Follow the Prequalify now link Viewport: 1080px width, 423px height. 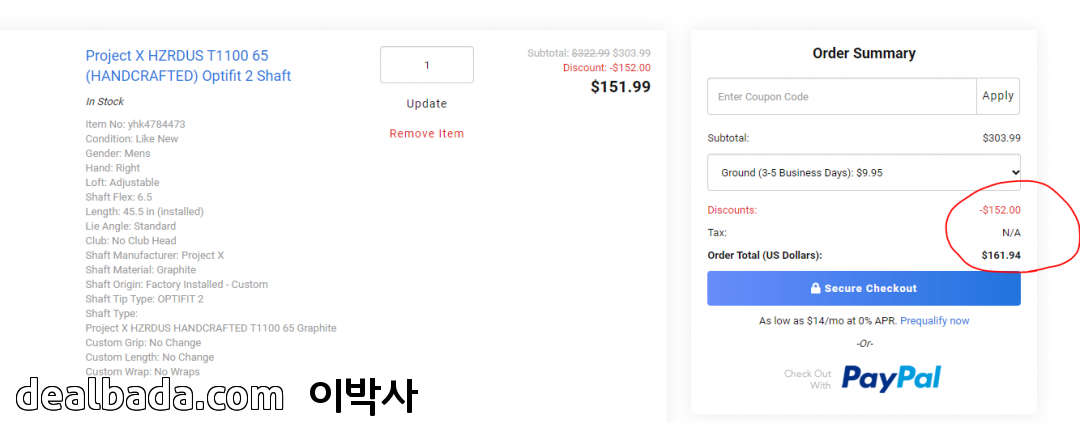[x=934, y=321]
